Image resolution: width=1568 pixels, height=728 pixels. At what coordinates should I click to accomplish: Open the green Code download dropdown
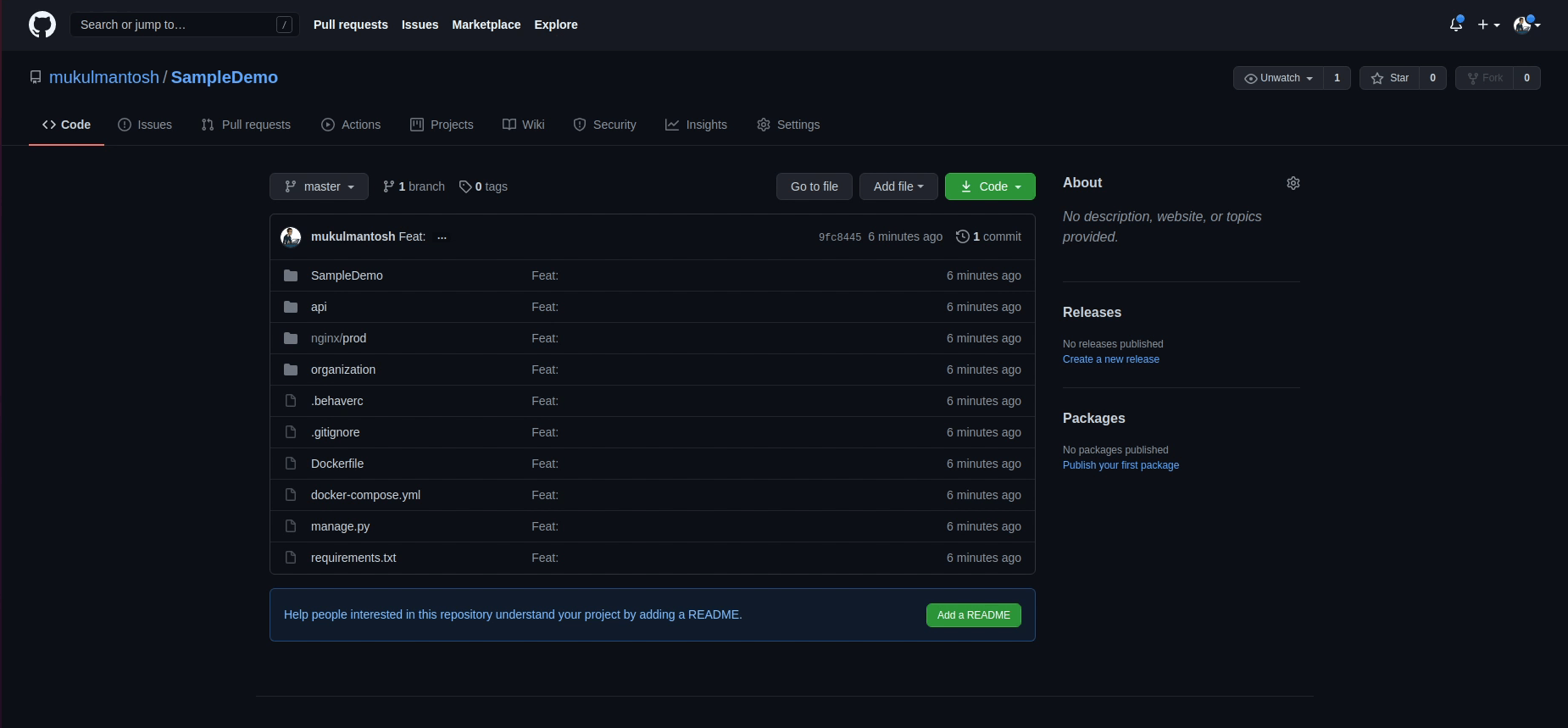[990, 186]
